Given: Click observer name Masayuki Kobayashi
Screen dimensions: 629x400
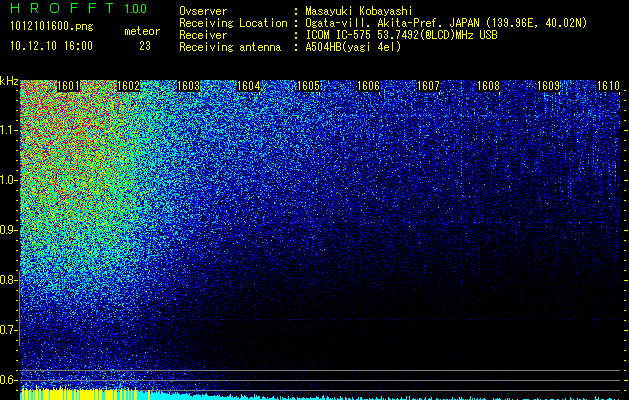Looking at the screenshot, I should (x=359, y=12).
